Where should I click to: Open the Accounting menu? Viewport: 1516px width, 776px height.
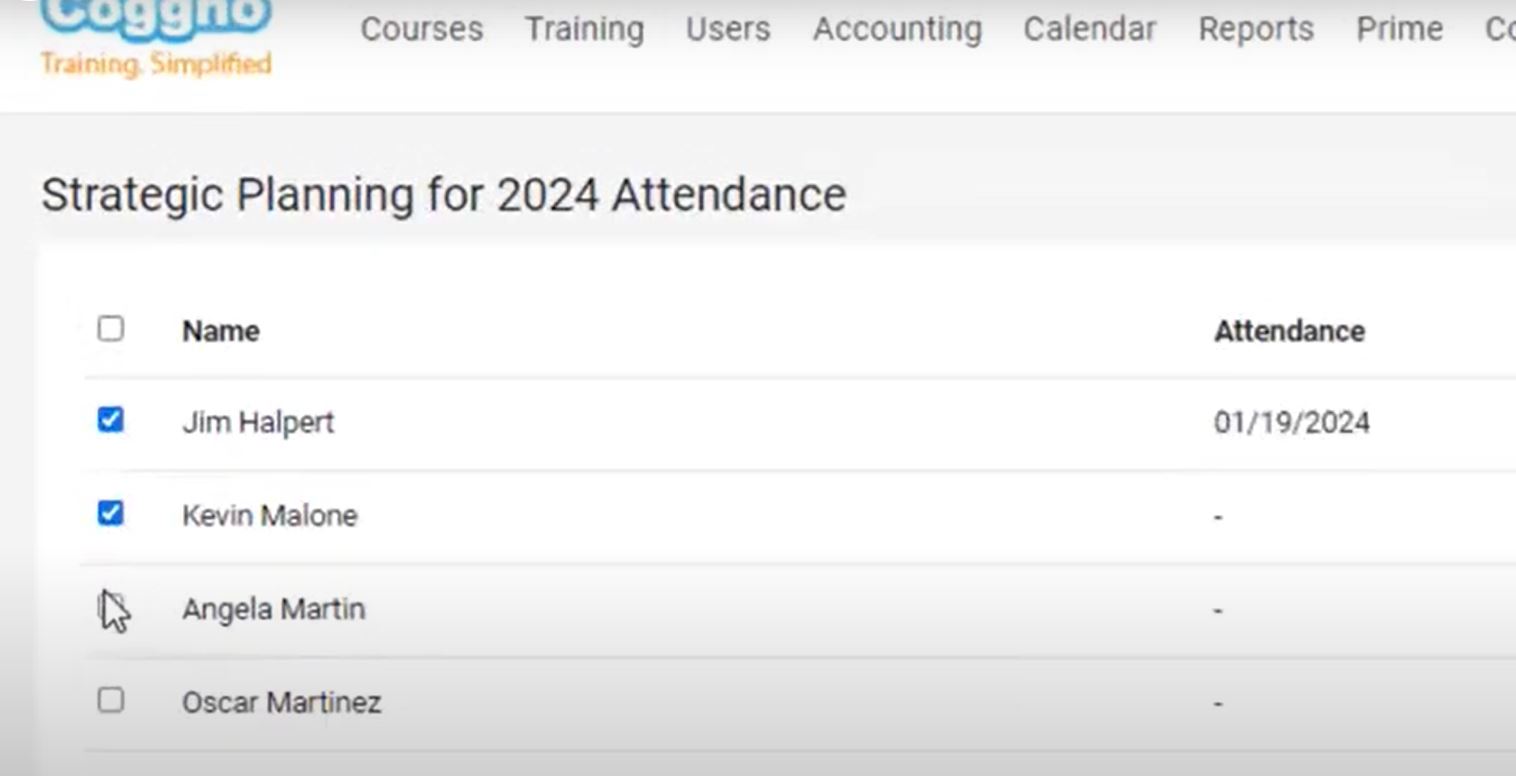(x=897, y=30)
